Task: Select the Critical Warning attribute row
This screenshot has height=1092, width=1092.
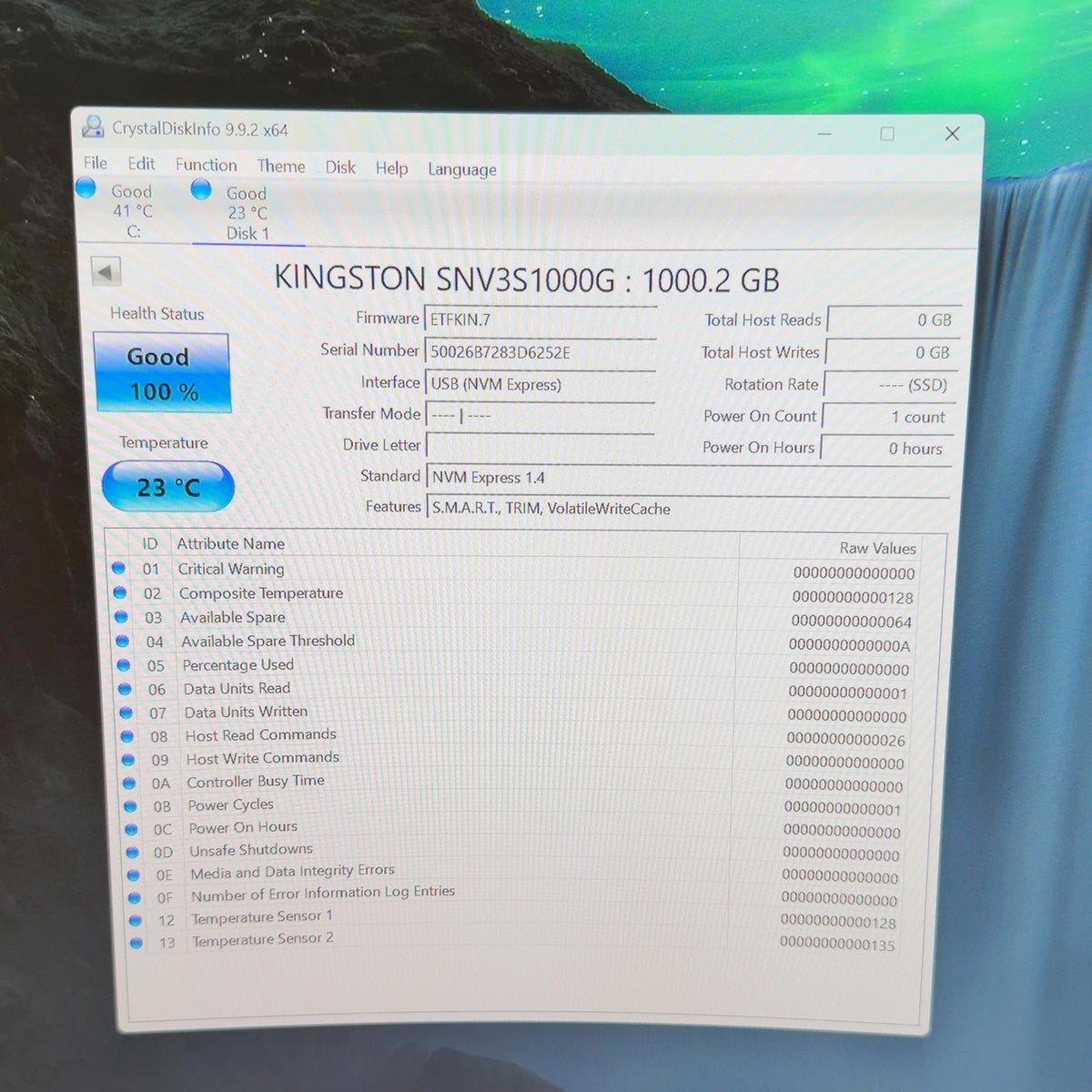Action: pos(516,571)
